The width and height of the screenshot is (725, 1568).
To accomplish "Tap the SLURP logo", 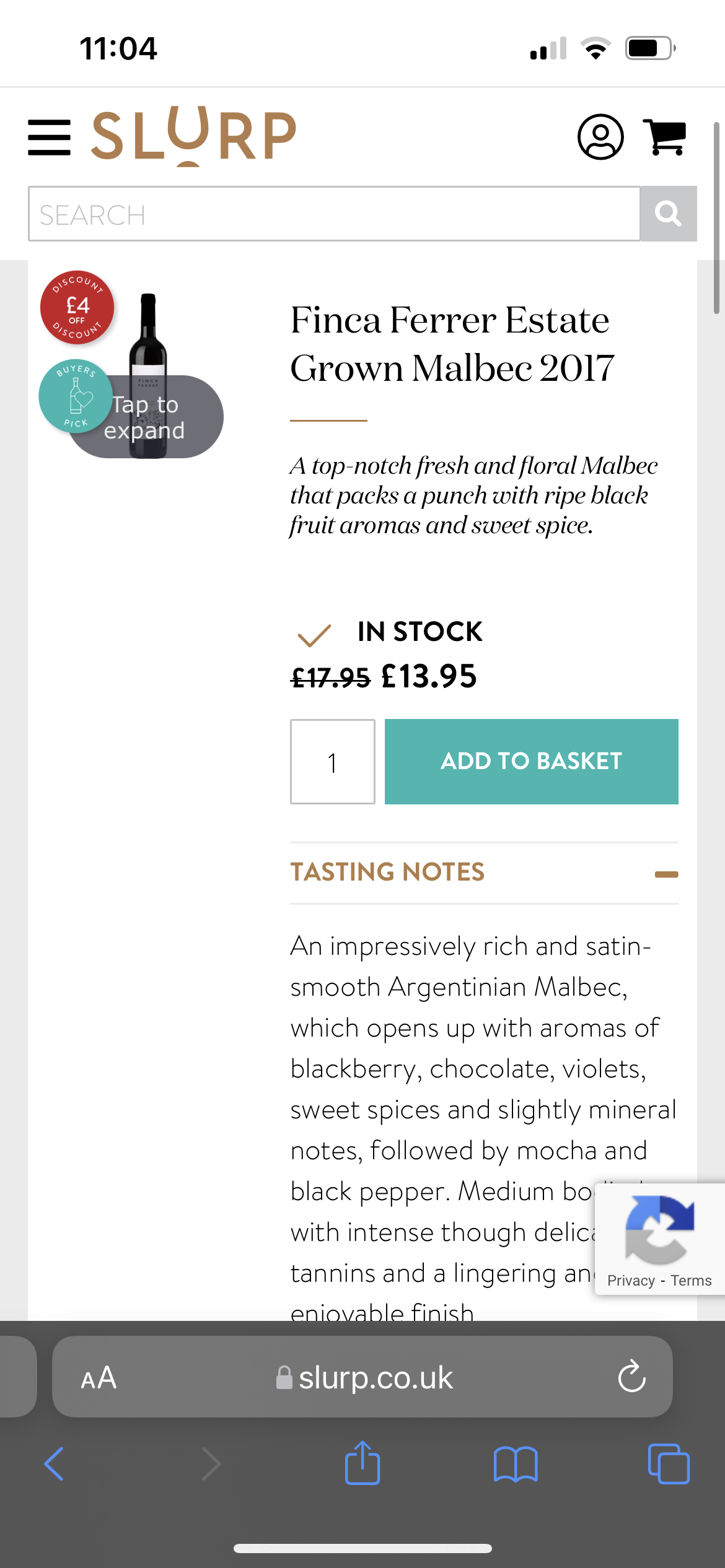I will 194,136.
